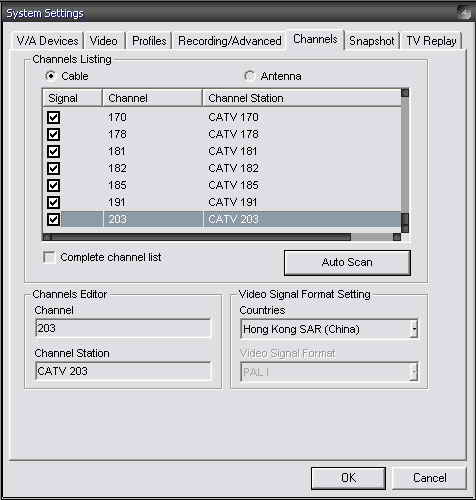Click the list's vertical scrollbar down arrow

tap(405, 228)
